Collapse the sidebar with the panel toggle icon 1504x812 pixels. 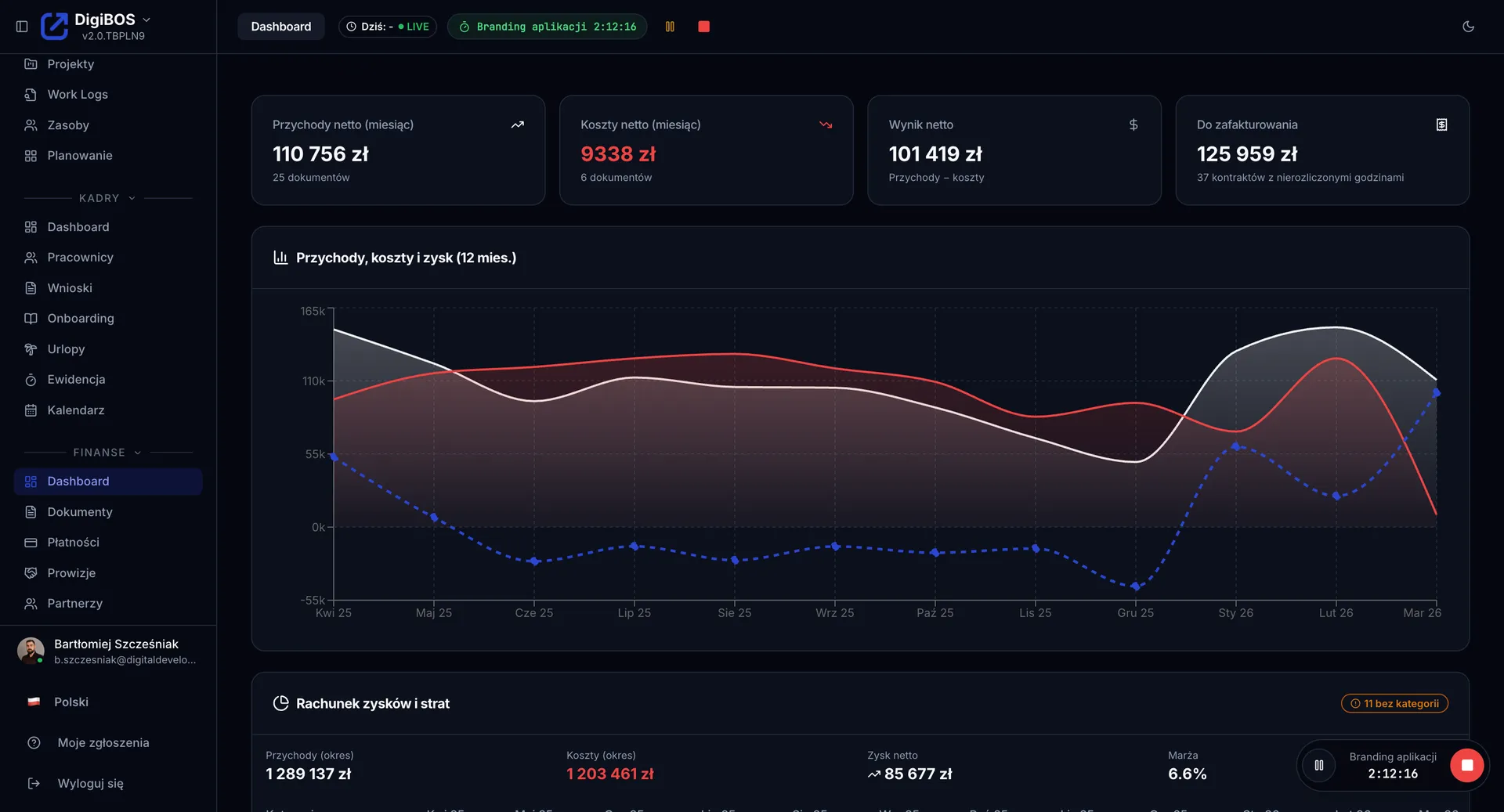pyautogui.click(x=22, y=27)
